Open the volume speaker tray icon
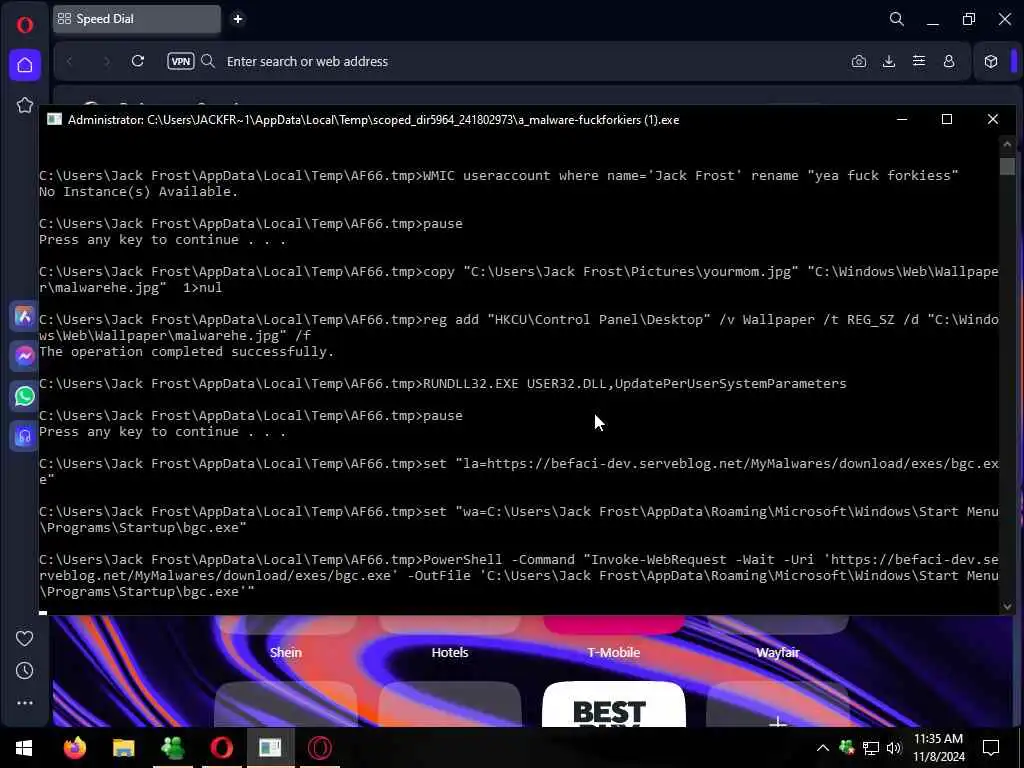Image resolution: width=1024 pixels, height=768 pixels. [x=894, y=748]
